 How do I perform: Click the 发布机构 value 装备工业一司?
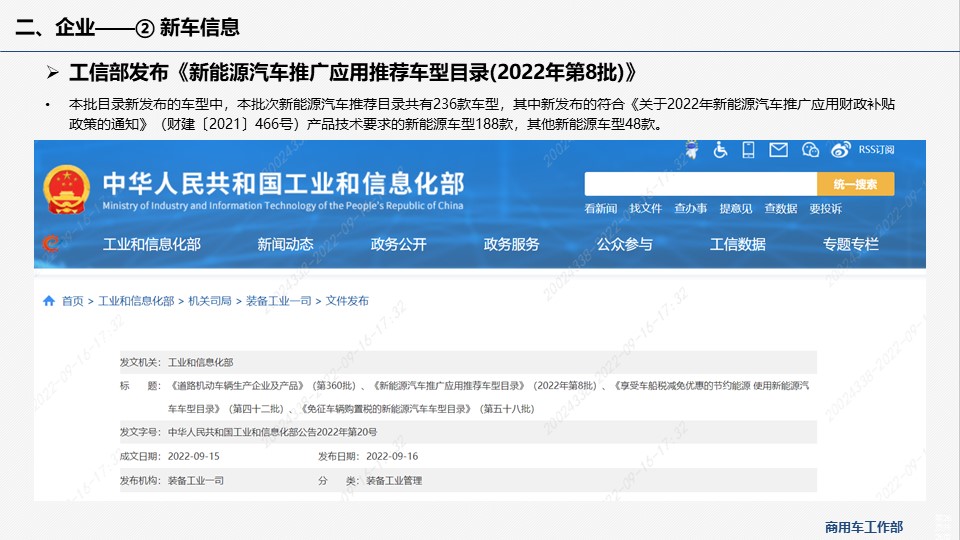[196, 481]
